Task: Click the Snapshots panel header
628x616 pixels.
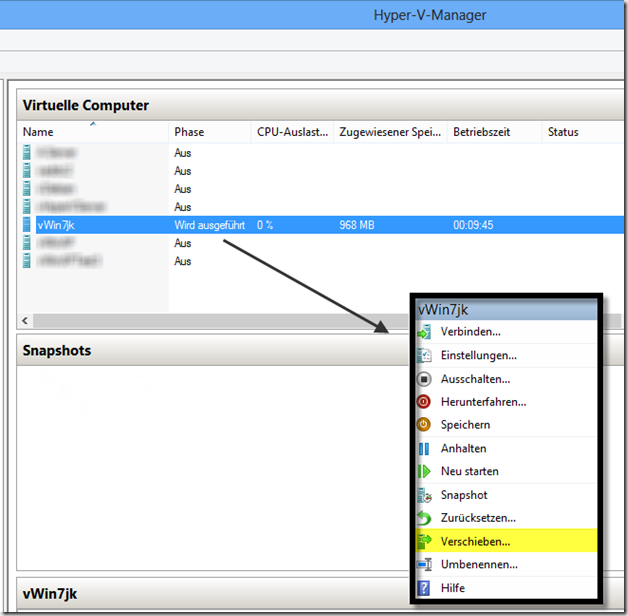Action: coord(212,350)
